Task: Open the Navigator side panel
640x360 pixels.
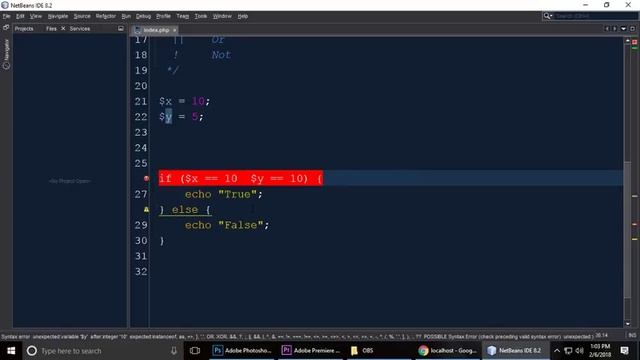Action: pos(6,54)
